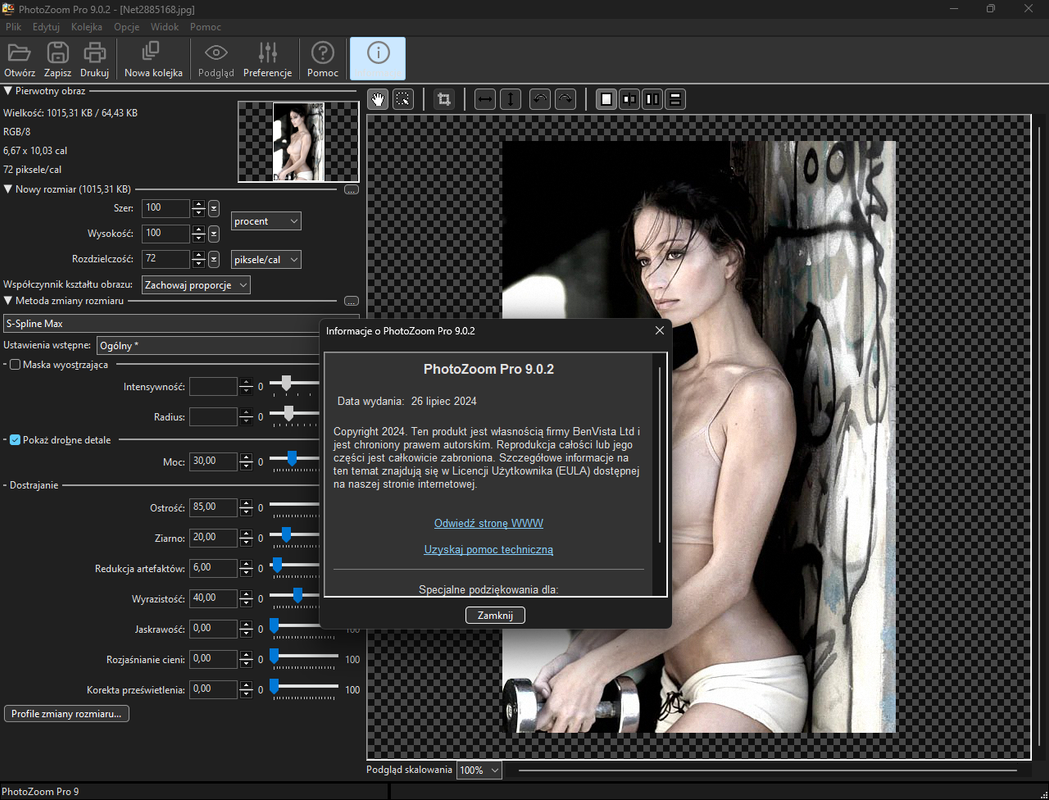Click PhotoZoom app icon in title bar
The height and width of the screenshot is (800, 1049).
coord(8,9)
